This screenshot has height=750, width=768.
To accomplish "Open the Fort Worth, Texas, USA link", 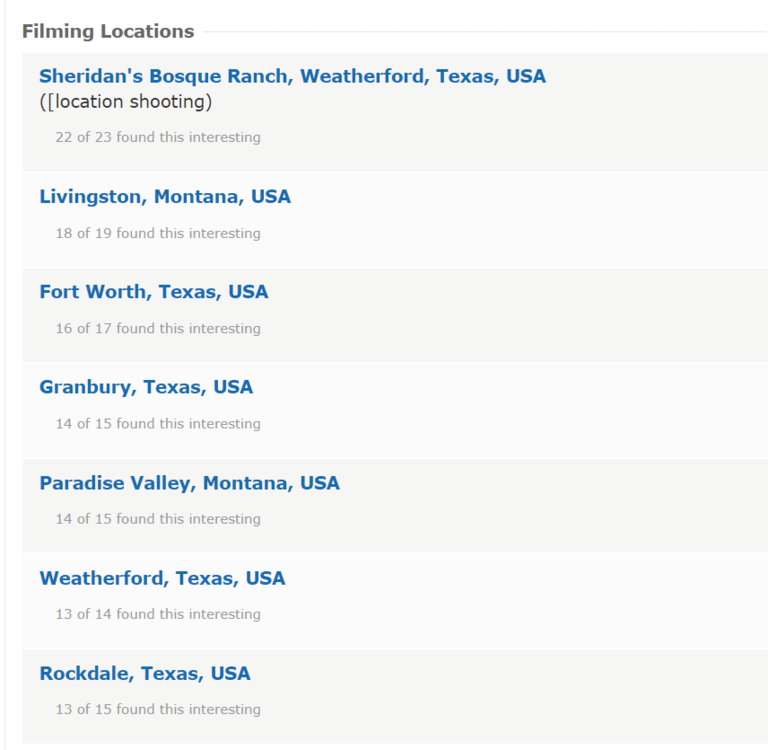I will 154,292.
